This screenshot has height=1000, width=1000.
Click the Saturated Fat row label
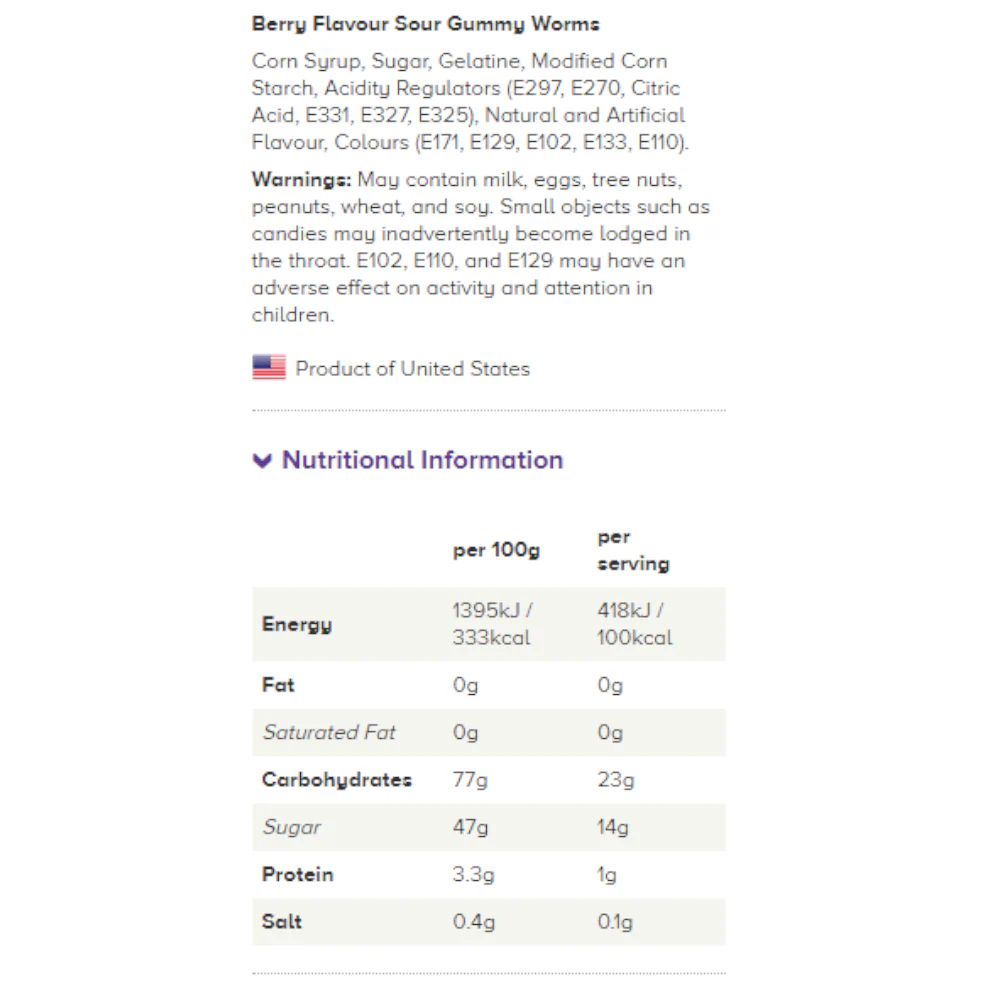coord(329,732)
